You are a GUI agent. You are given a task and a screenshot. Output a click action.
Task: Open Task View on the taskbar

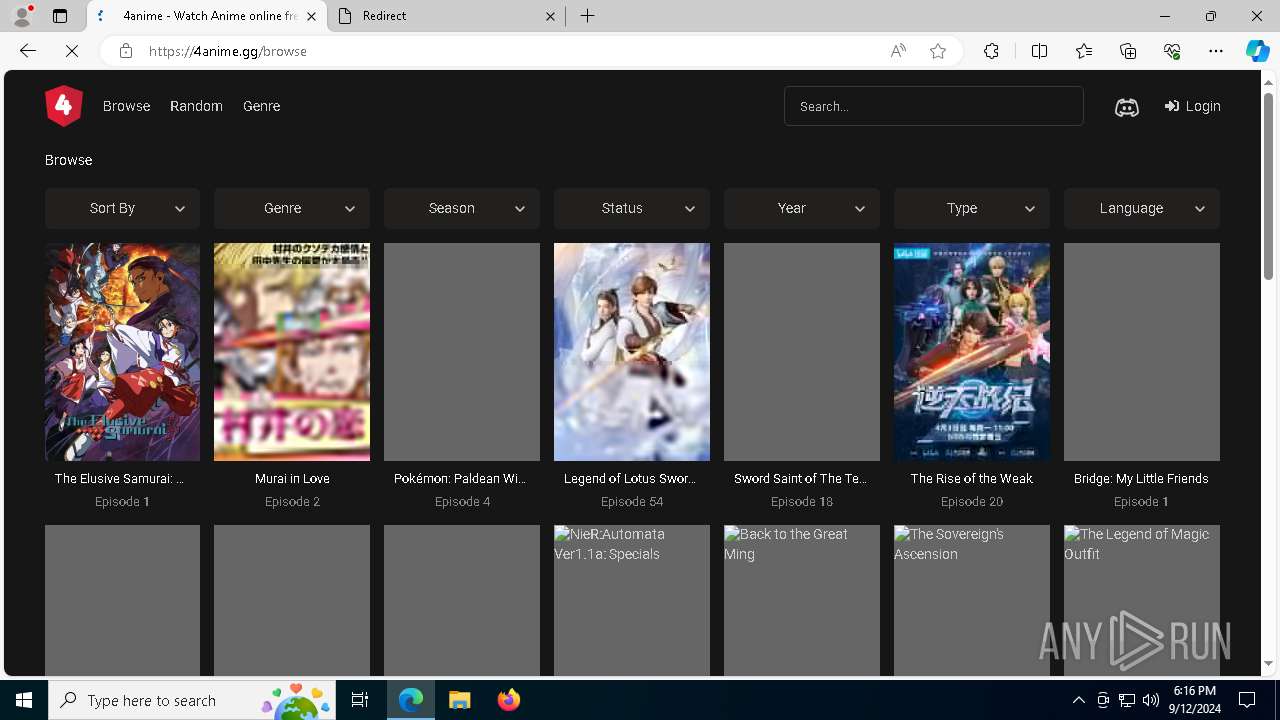[x=360, y=700]
